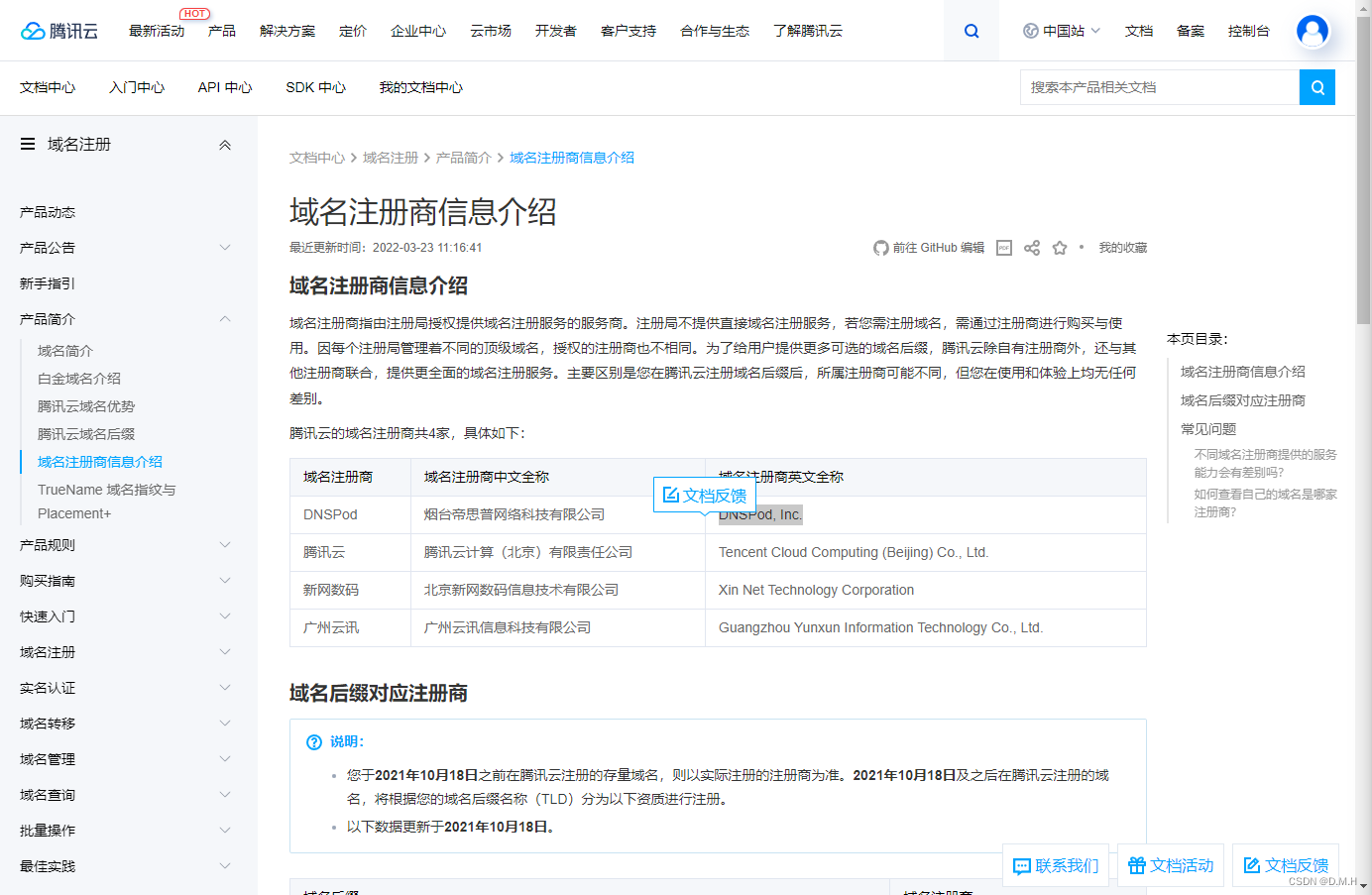Toggle the sidebar hamburger menu icon
The image size is (1372, 895).
coord(28,144)
